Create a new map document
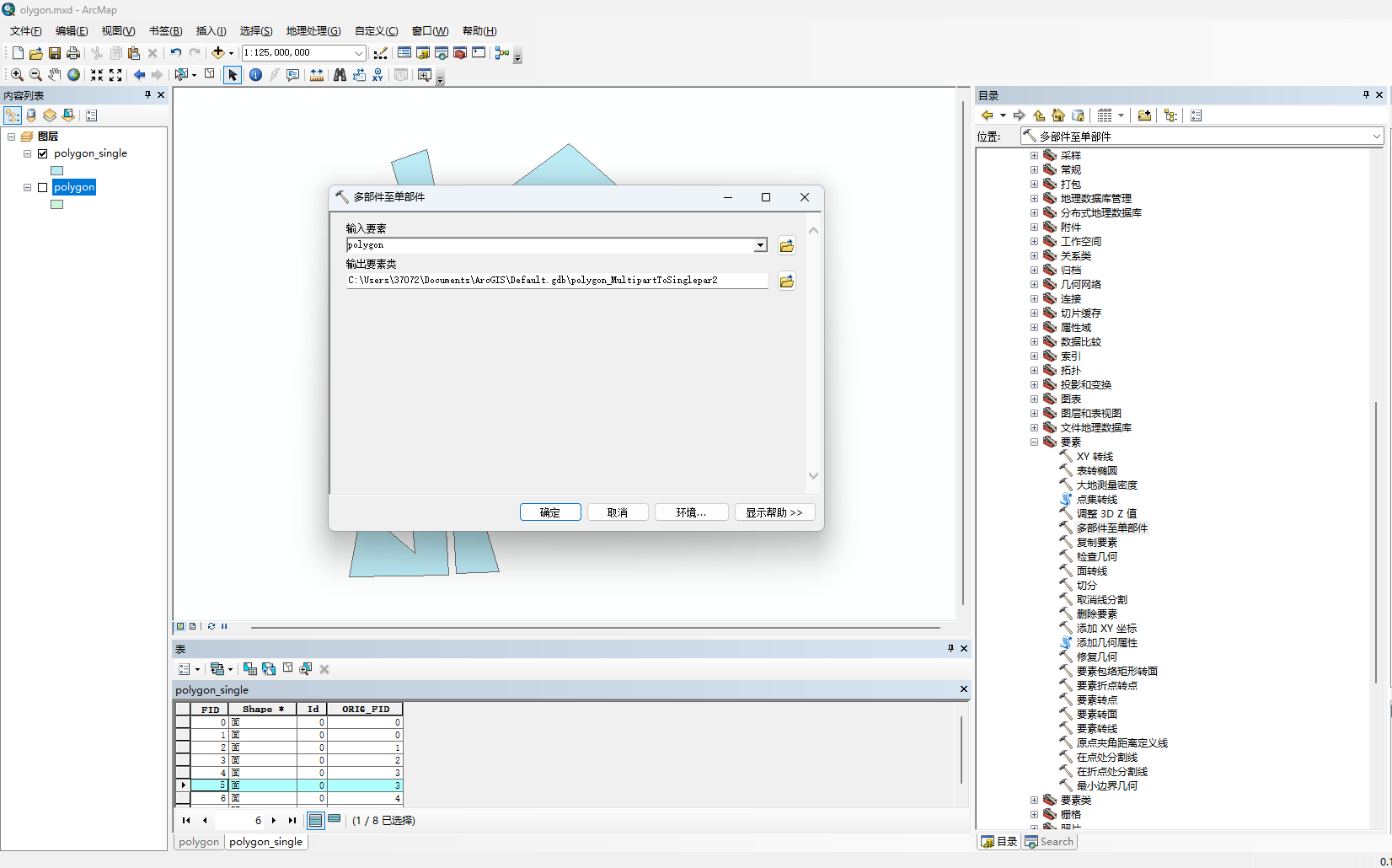Viewport: 1392px width, 868px height. [18, 53]
